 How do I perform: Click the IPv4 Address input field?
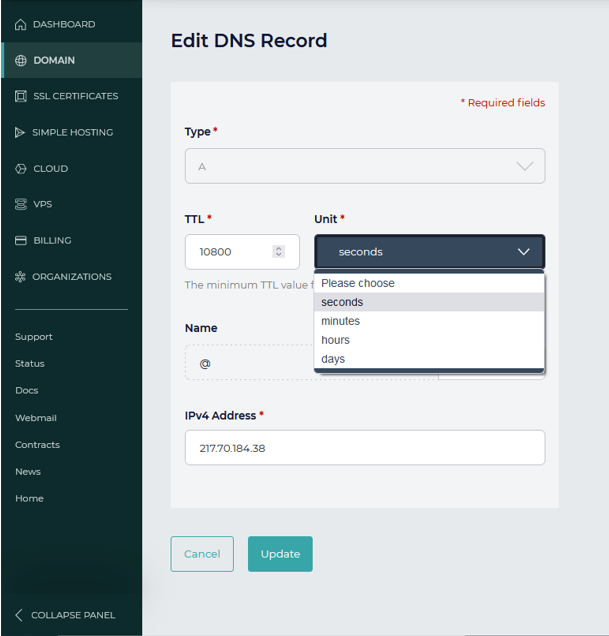365,448
